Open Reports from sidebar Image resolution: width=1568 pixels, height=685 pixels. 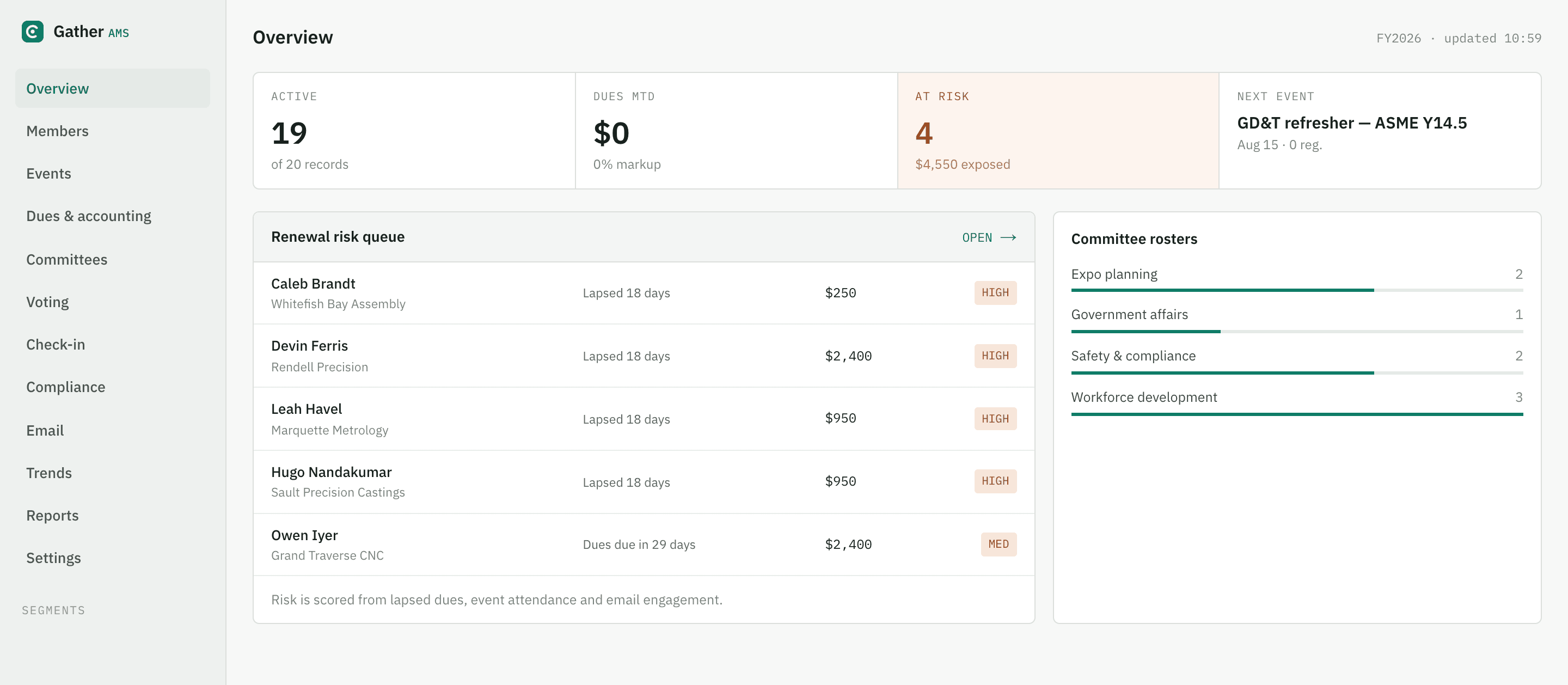(x=113, y=516)
